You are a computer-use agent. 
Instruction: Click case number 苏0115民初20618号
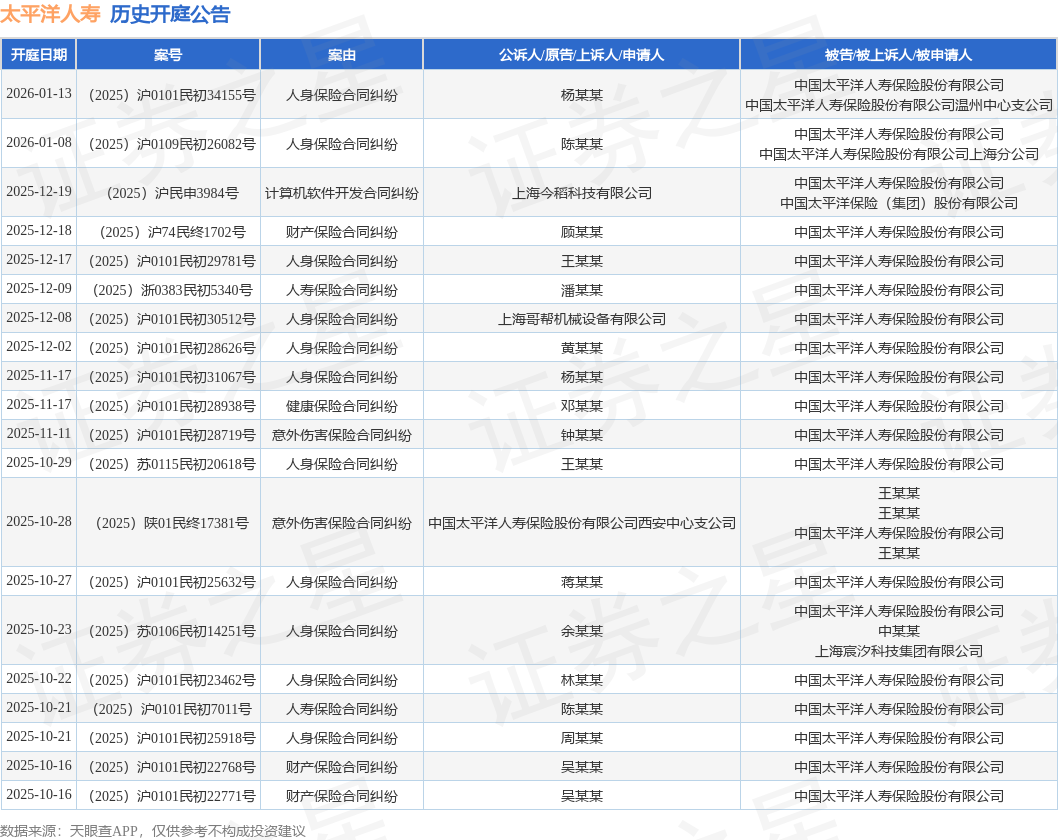click(196, 464)
